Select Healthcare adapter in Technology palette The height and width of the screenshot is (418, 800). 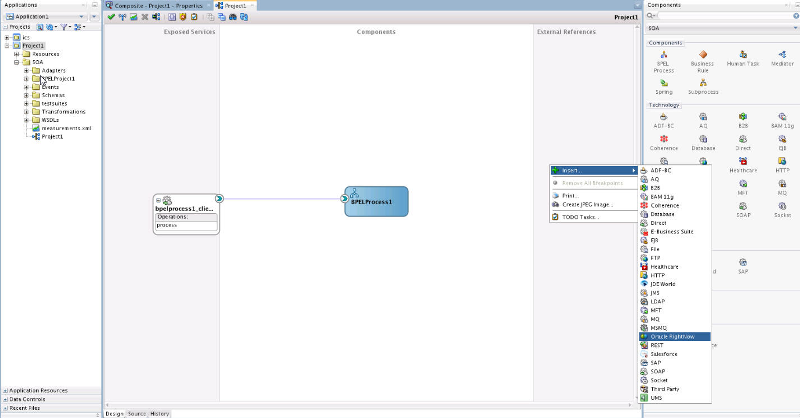[x=743, y=165]
